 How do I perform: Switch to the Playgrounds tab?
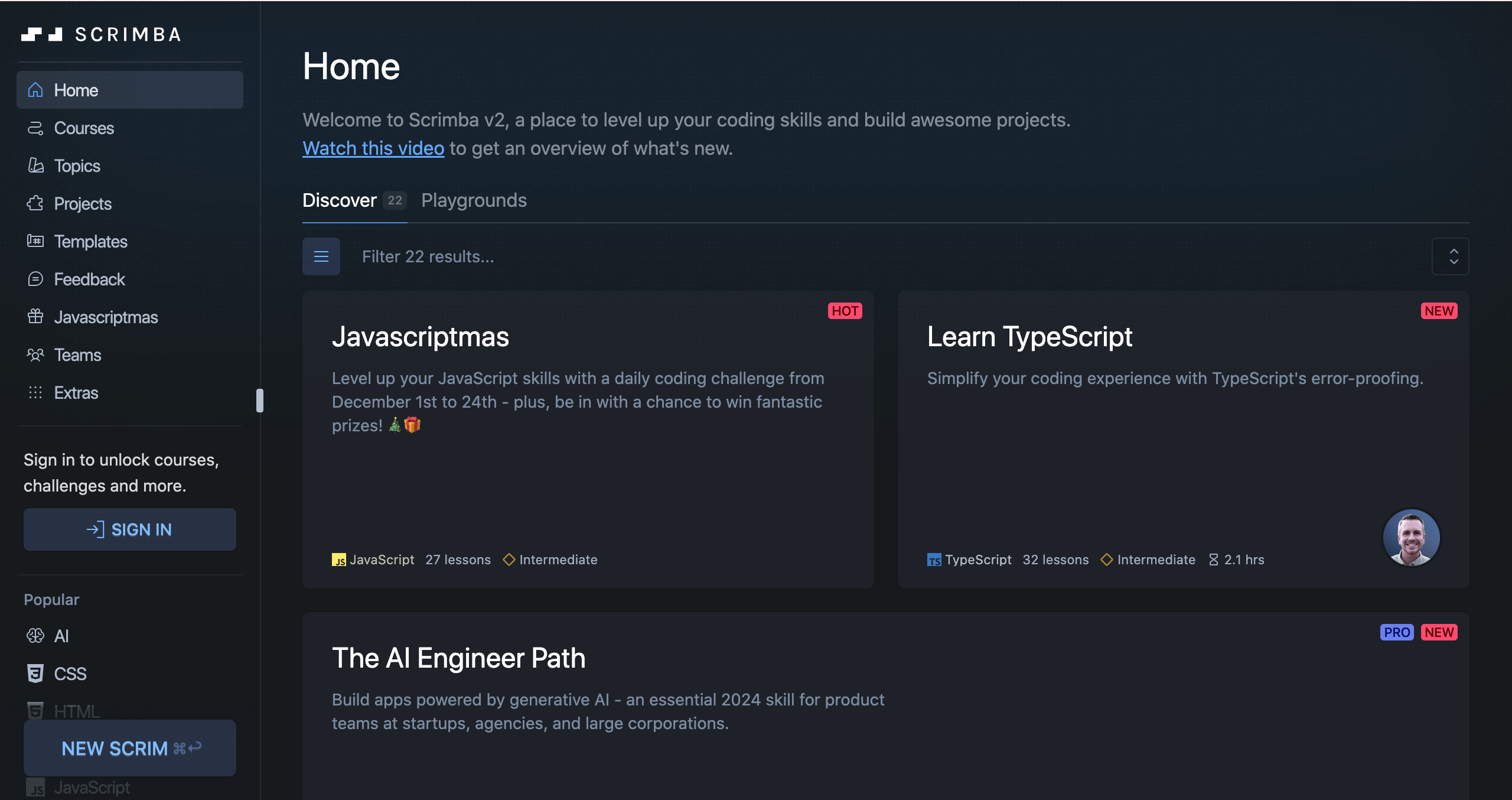474,199
